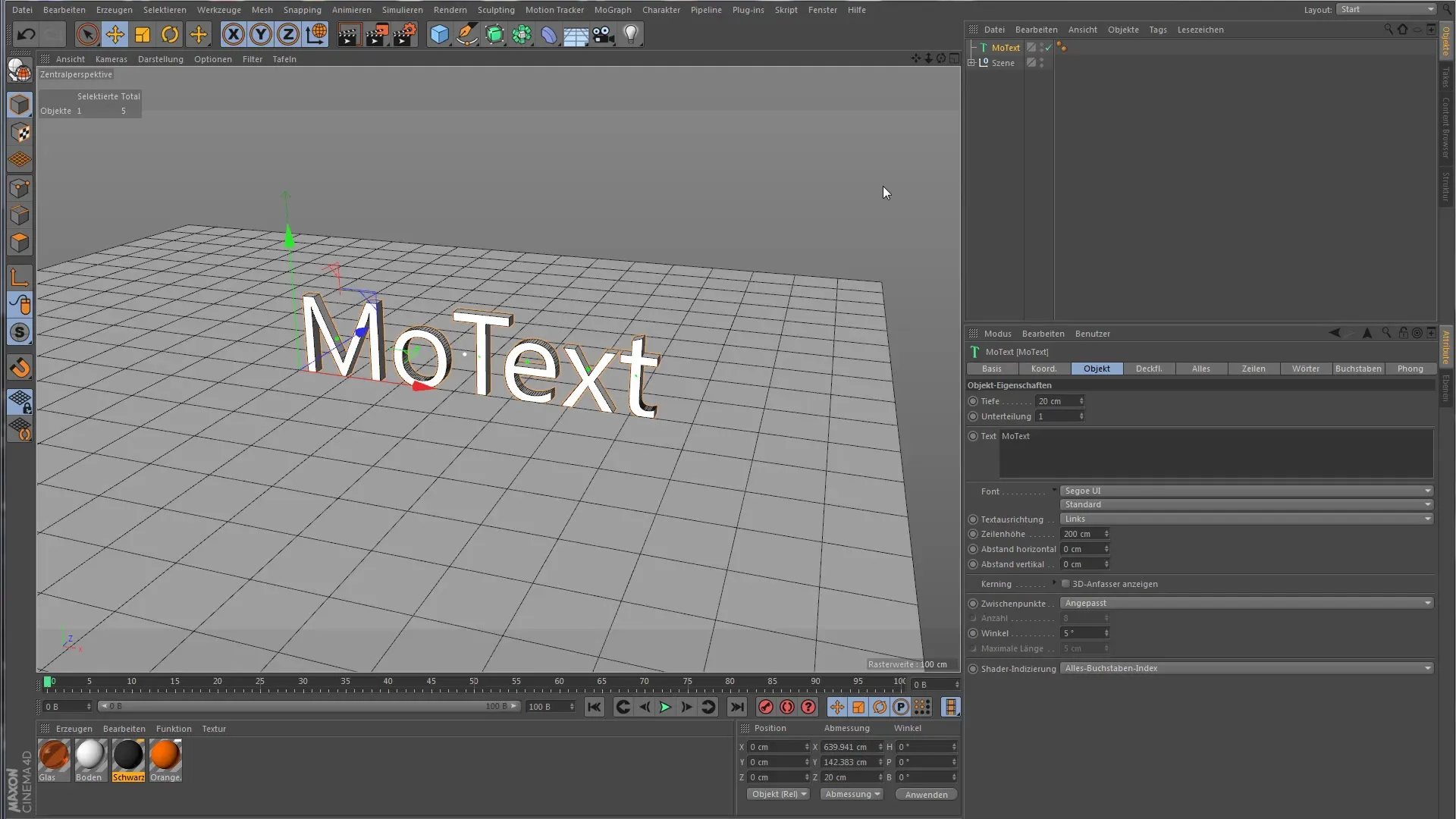Viewport: 1456px width, 819px height.
Task: Open the Font Segoe UI dropdown
Action: pos(1247,491)
